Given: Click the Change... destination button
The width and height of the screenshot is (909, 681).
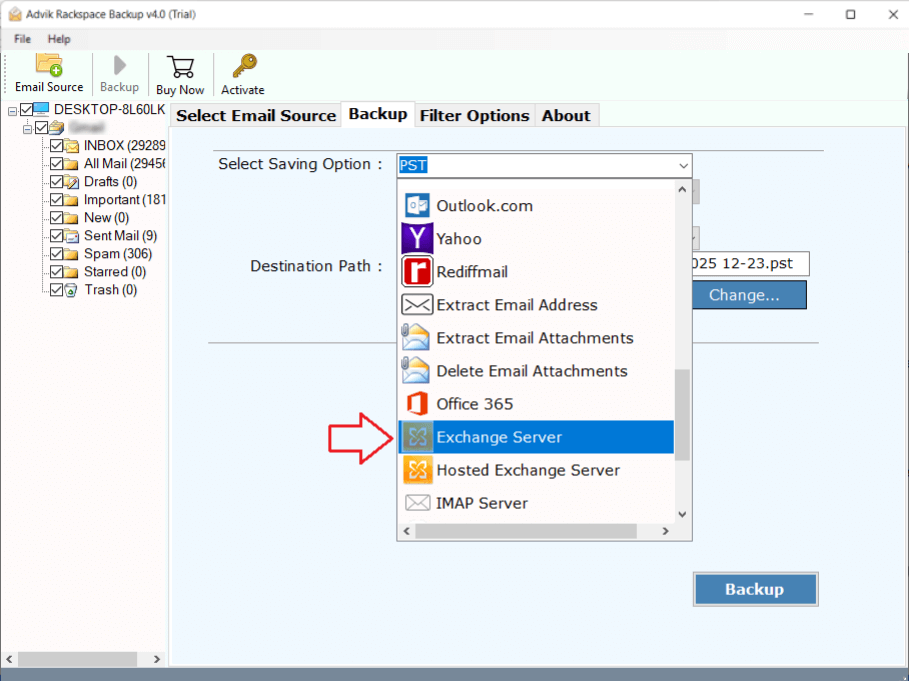Looking at the screenshot, I should (749, 295).
